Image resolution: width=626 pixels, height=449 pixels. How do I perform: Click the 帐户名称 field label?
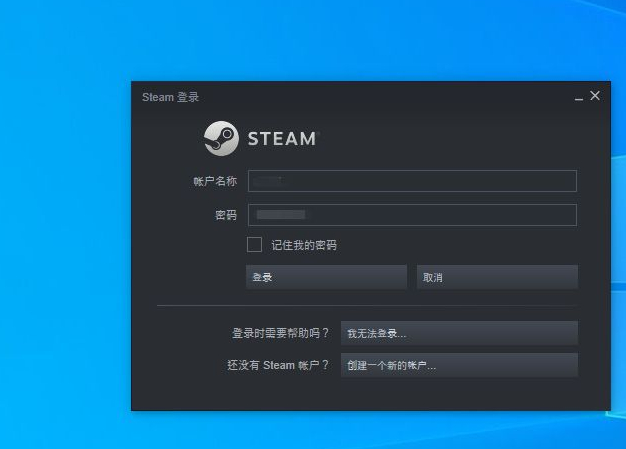tap(215, 181)
